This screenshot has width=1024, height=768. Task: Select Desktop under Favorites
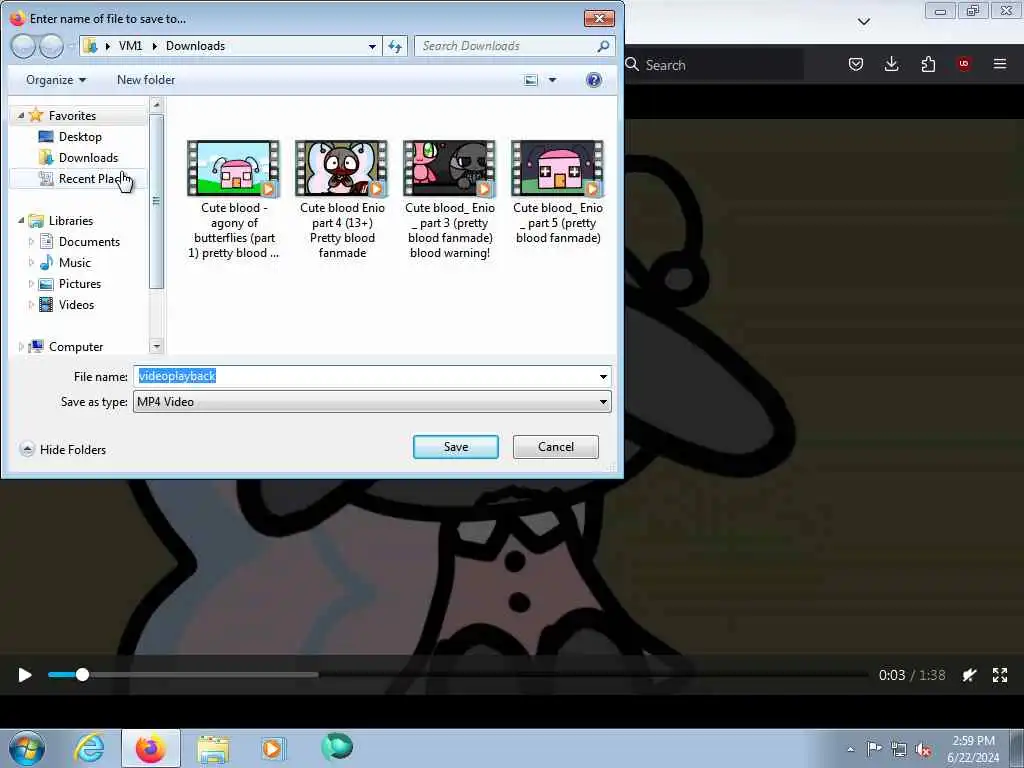coord(80,136)
